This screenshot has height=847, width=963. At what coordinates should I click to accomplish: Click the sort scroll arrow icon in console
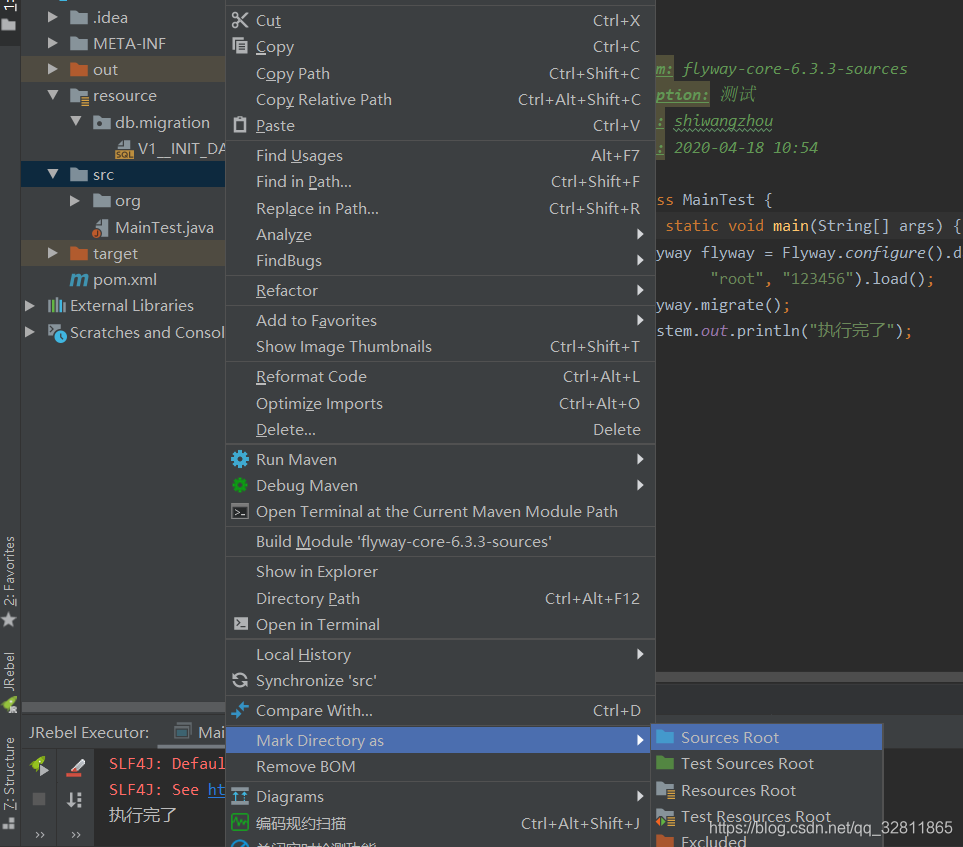click(74, 800)
